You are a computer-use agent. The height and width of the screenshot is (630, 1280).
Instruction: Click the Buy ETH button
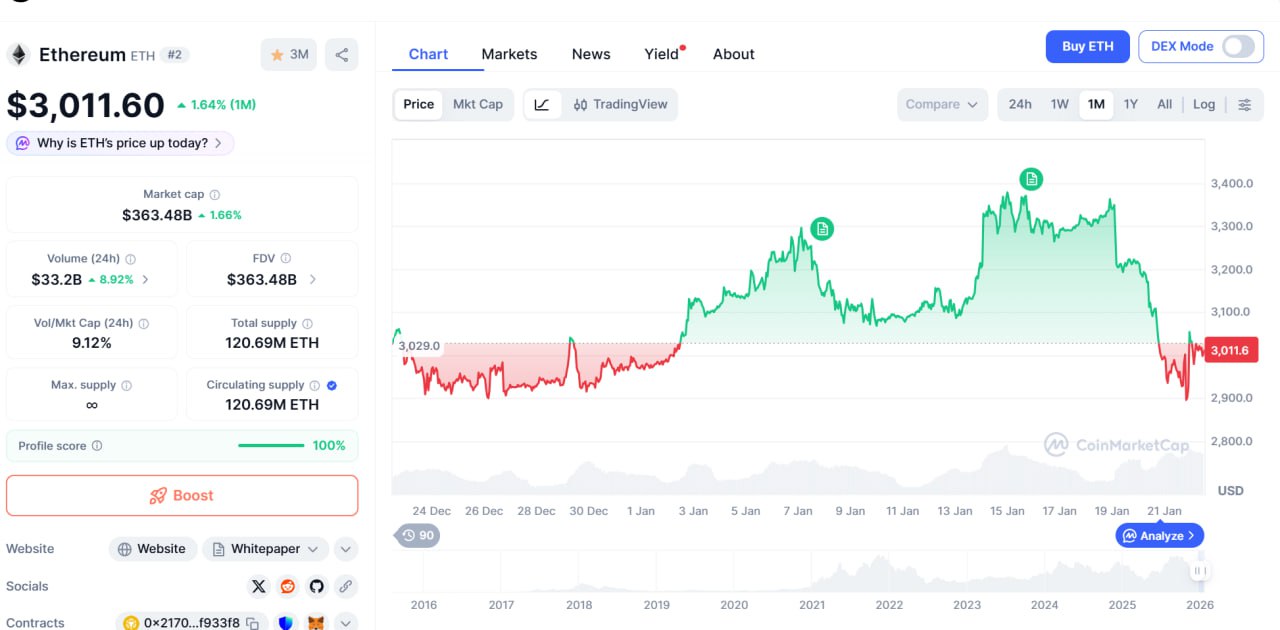[1087, 46]
